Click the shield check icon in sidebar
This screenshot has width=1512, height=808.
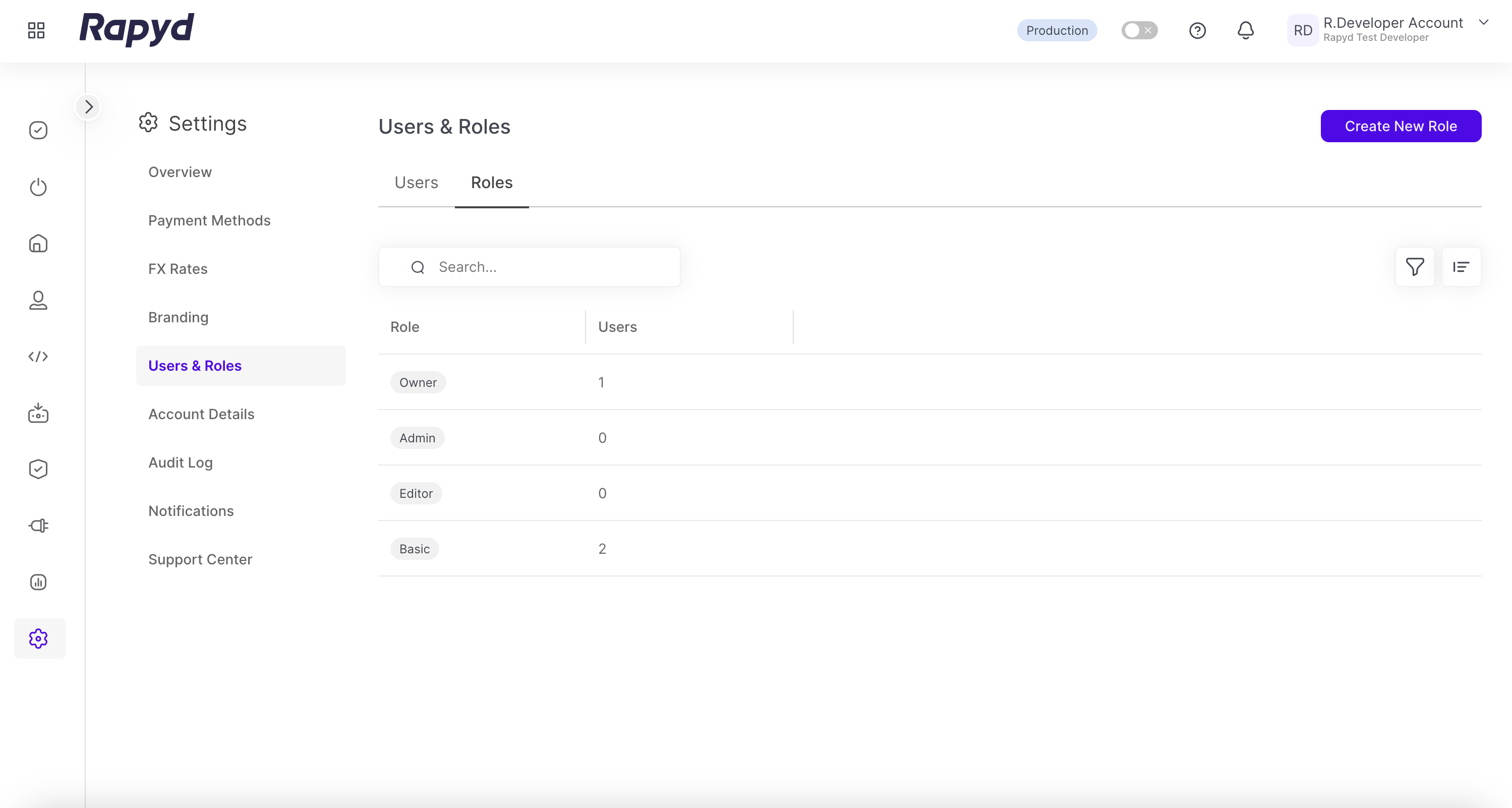pyautogui.click(x=38, y=469)
